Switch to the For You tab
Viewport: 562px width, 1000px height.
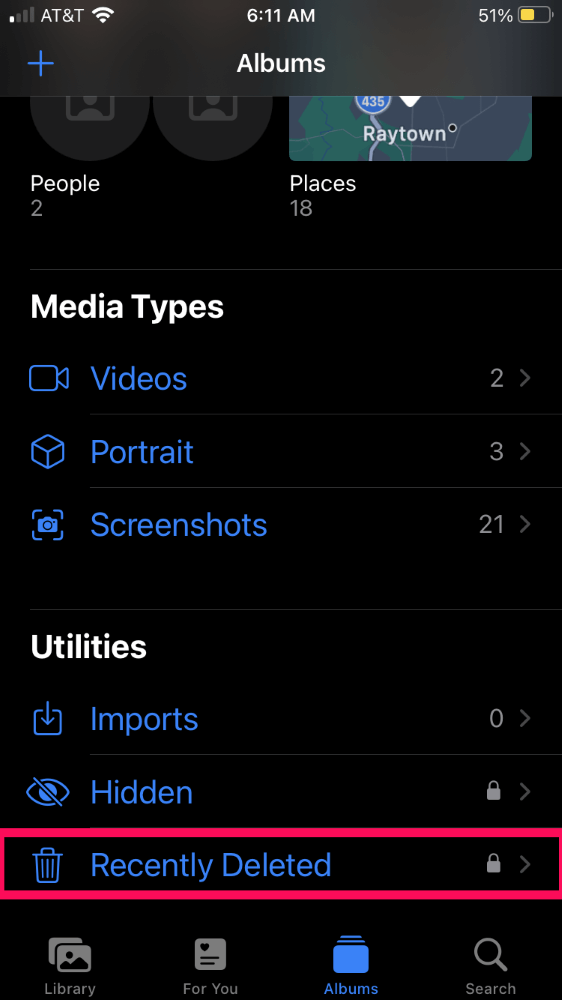click(211, 966)
